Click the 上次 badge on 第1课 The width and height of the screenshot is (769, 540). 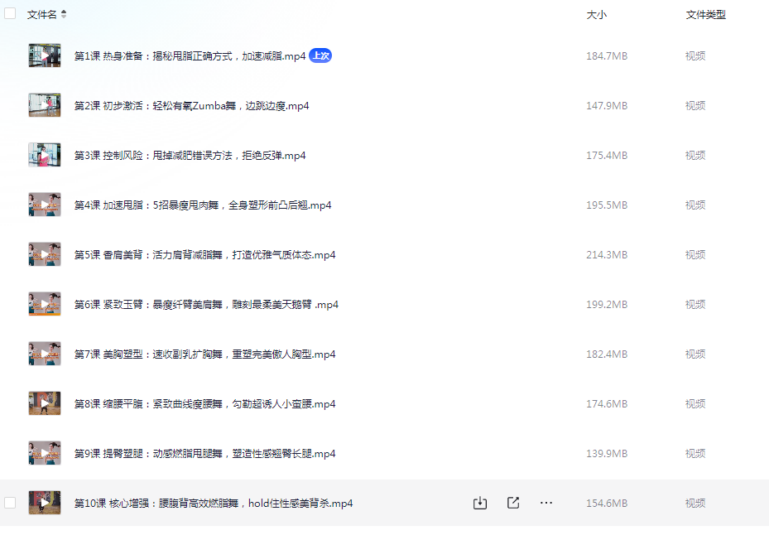(320, 56)
